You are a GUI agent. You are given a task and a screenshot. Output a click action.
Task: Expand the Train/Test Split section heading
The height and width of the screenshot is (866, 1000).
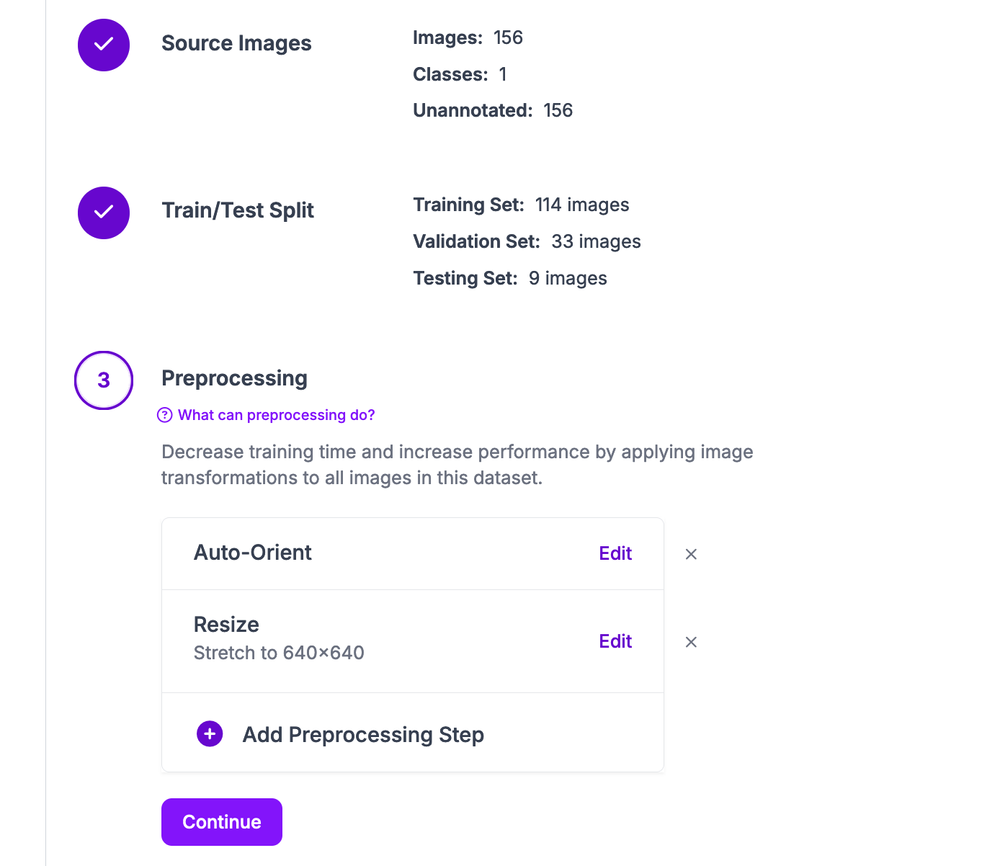coord(238,211)
